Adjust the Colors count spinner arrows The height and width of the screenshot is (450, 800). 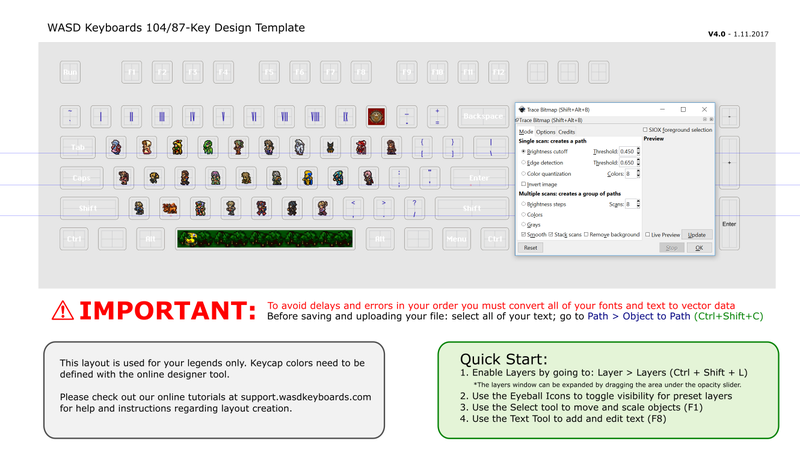pyautogui.click(x=638, y=174)
